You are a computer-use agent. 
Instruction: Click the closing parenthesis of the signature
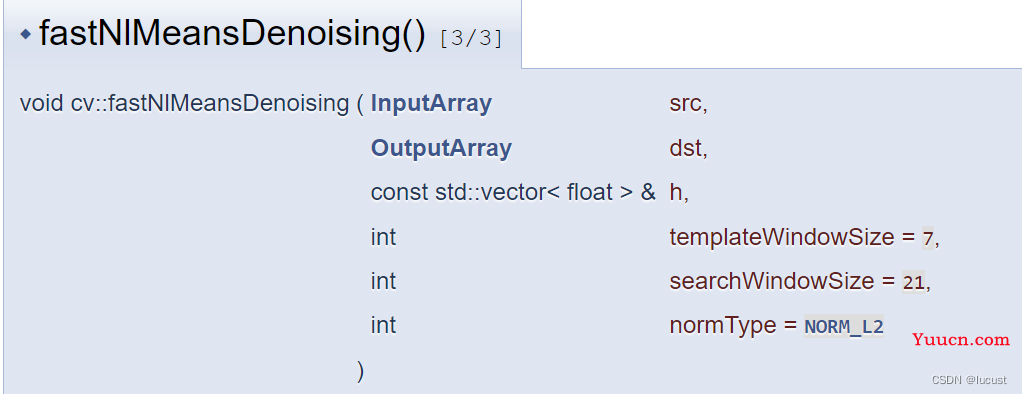coord(360,371)
